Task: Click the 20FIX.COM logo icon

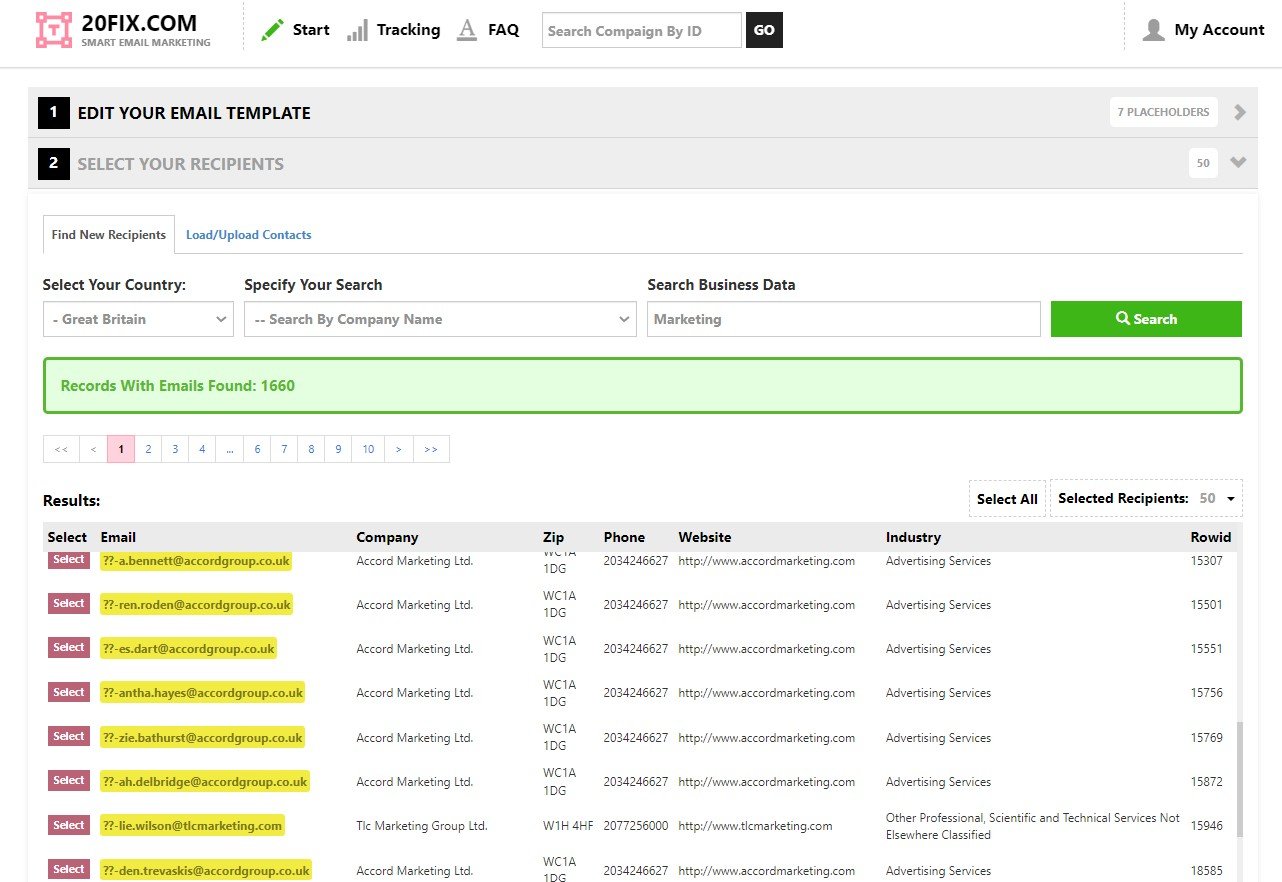Action: 54,30
